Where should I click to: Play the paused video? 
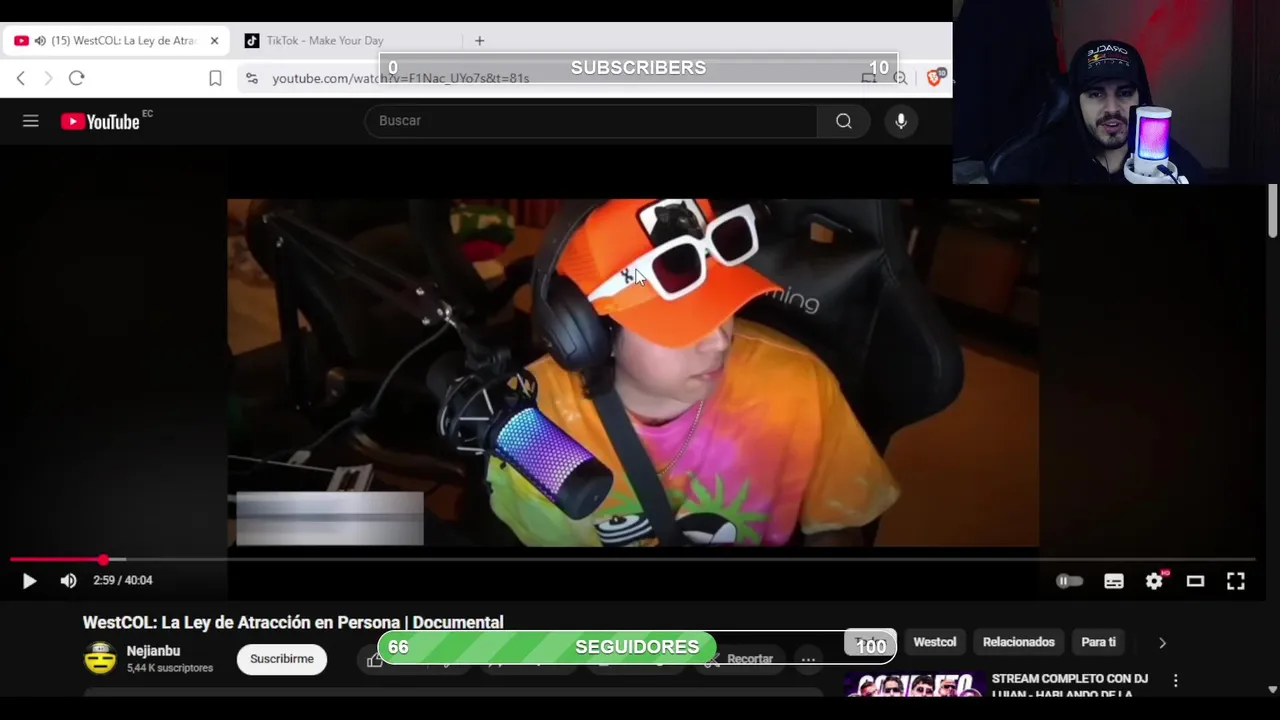pos(29,580)
